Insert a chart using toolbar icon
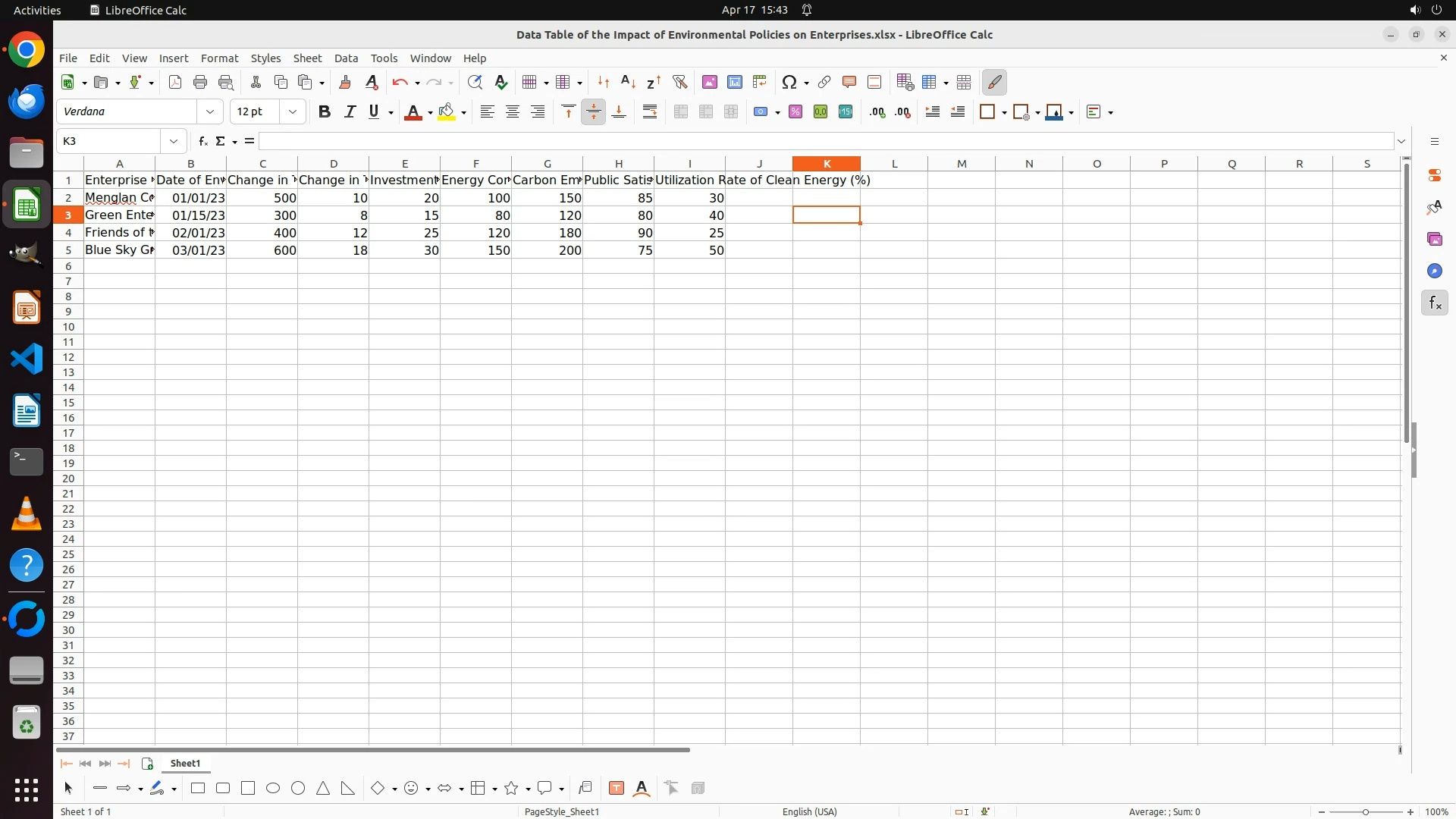Image resolution: width=1456 pixels, height=819 pixels. [x=734, y=82]
